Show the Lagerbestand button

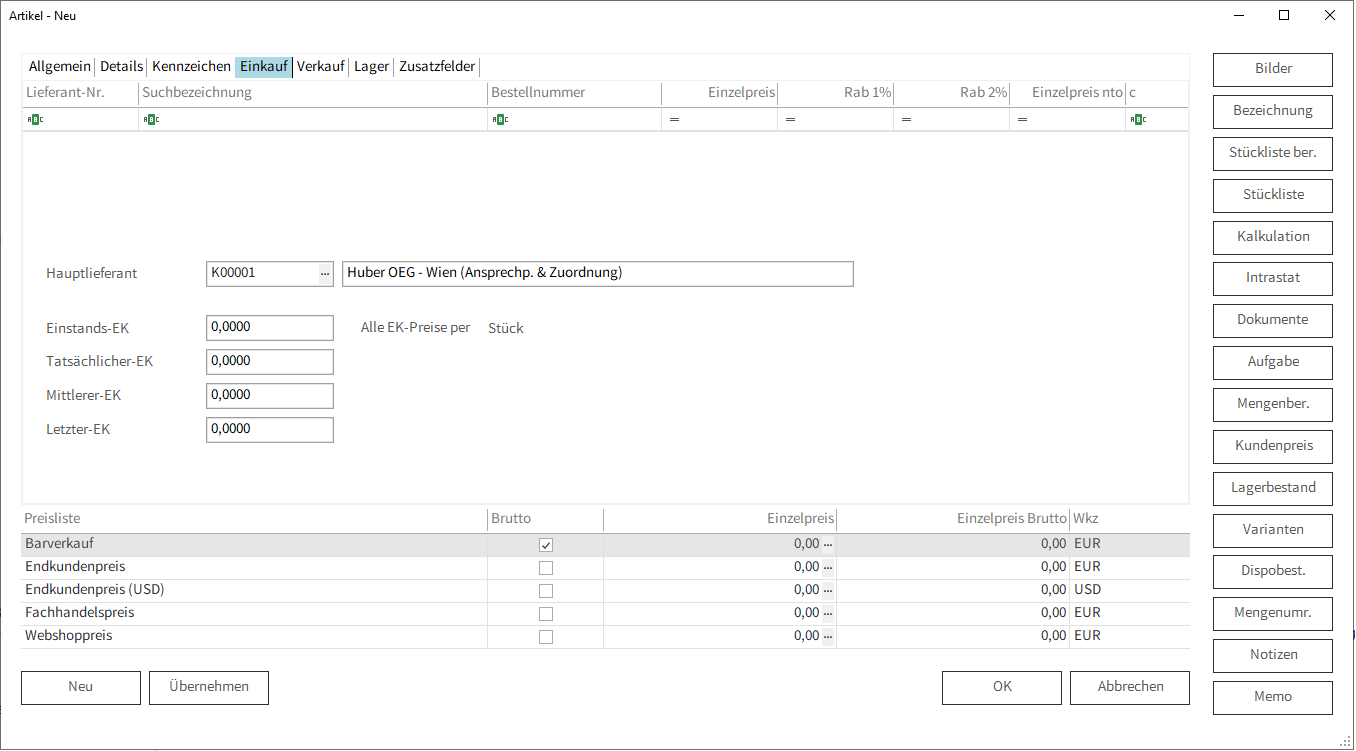(1273, 488)
